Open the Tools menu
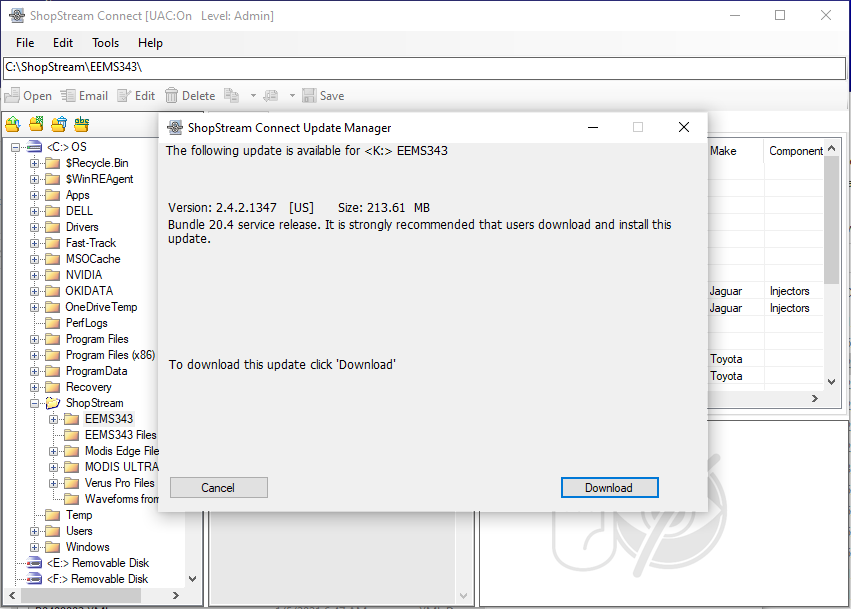 (105, 43)
